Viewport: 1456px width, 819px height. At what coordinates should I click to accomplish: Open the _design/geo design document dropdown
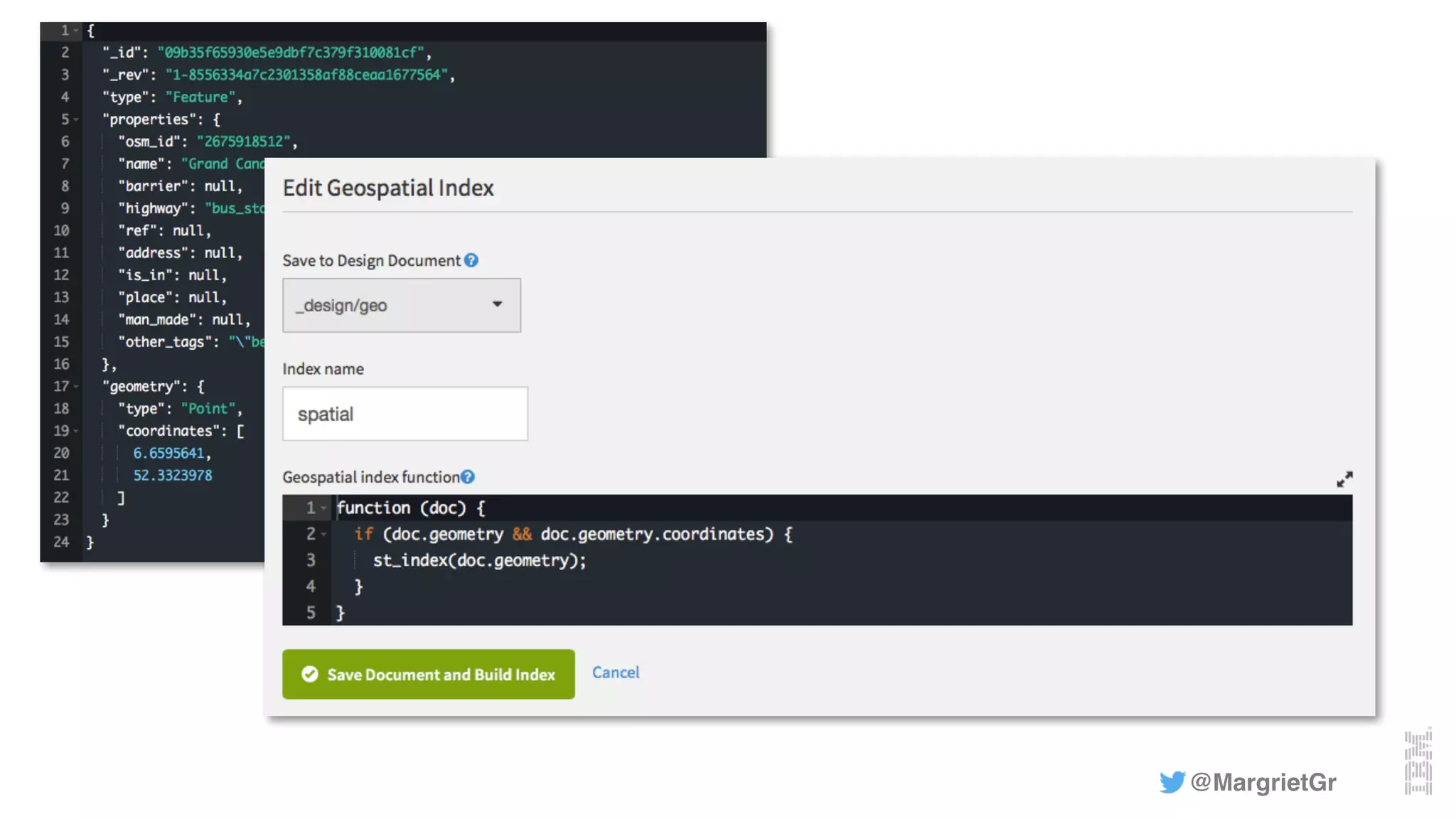point(402,305)
